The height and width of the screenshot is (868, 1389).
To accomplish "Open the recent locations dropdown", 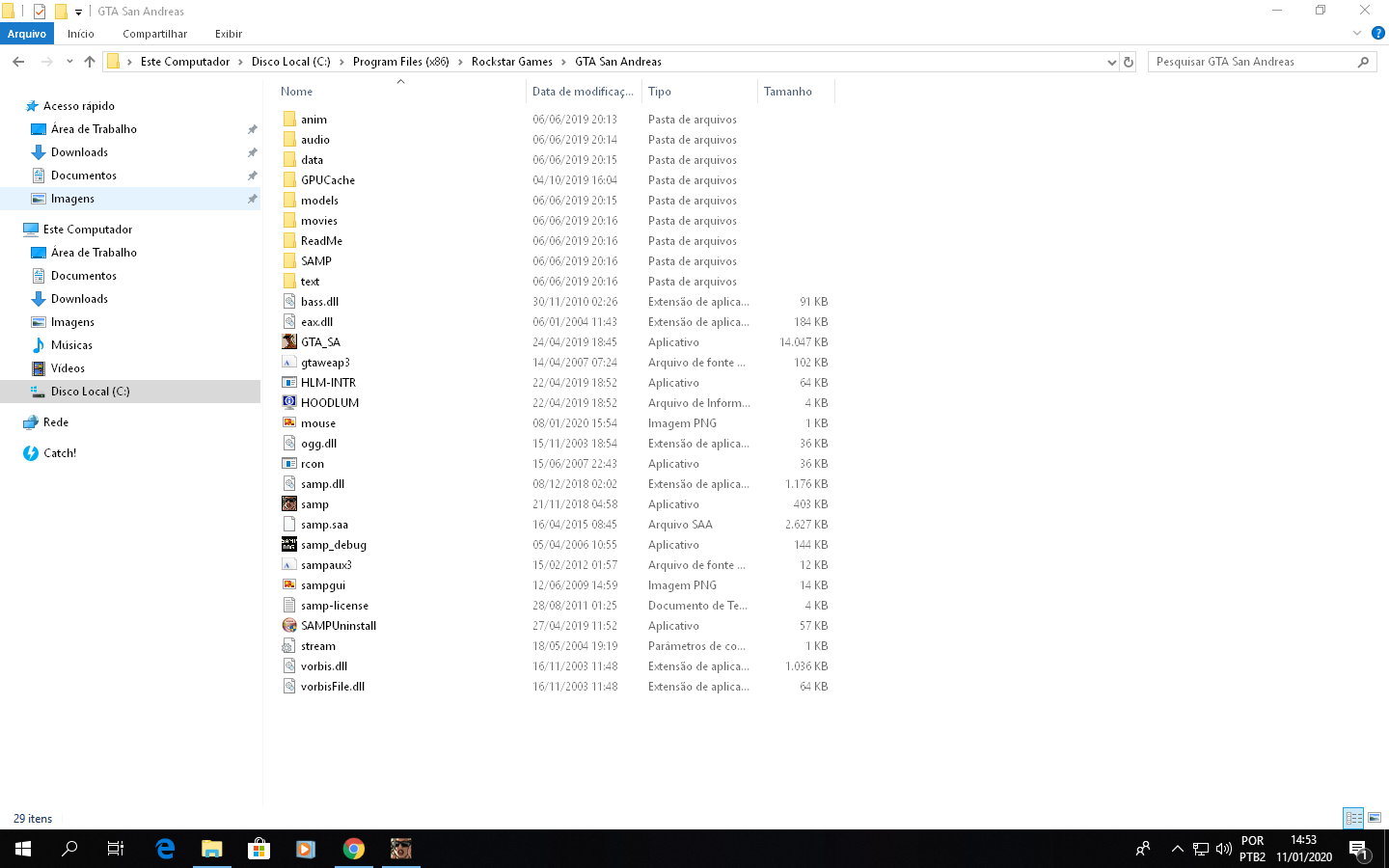I will (69, 62).
